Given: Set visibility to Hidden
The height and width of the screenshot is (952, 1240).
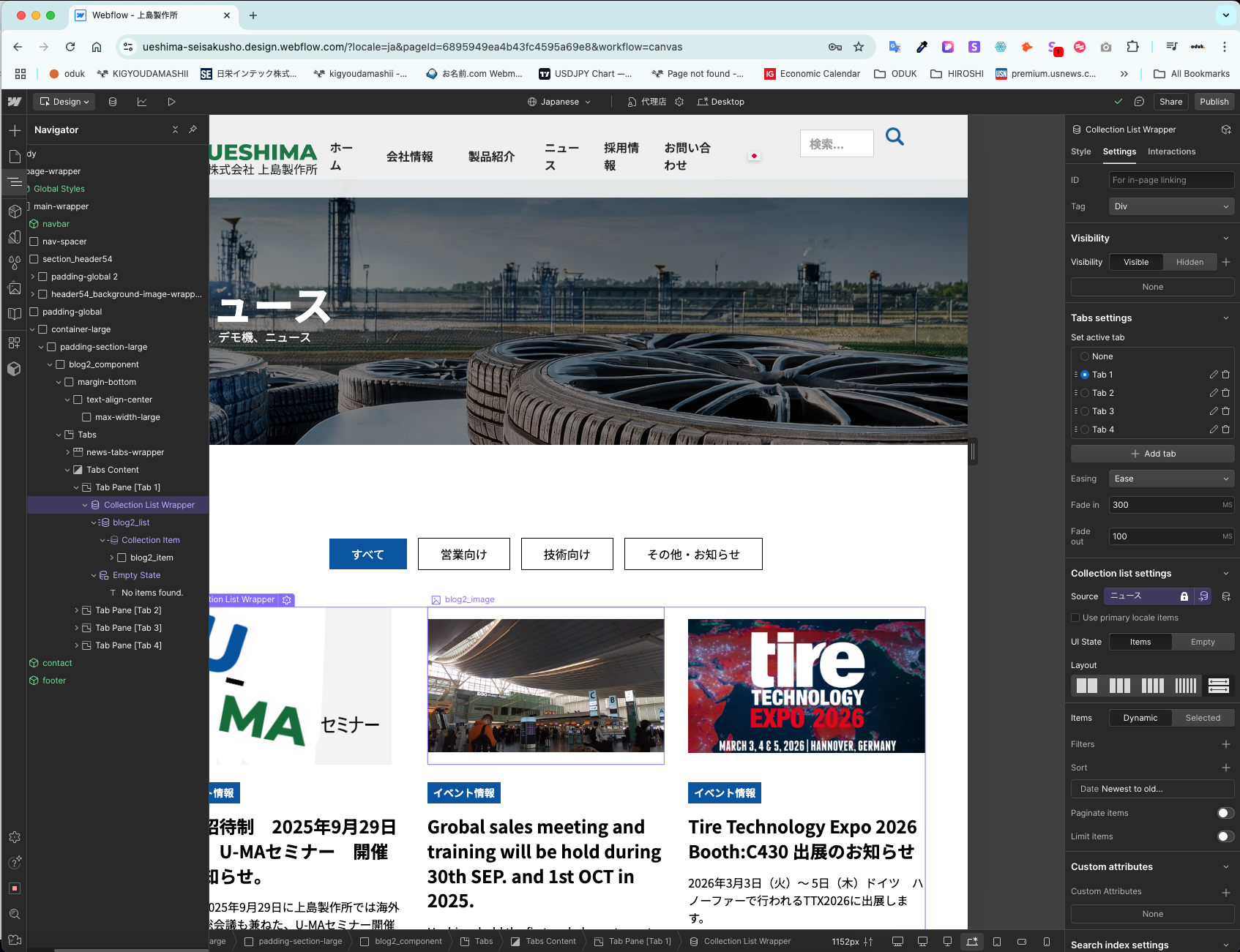Looking at the screenshot, I should pyautogui.click(x=1189, y=262).
